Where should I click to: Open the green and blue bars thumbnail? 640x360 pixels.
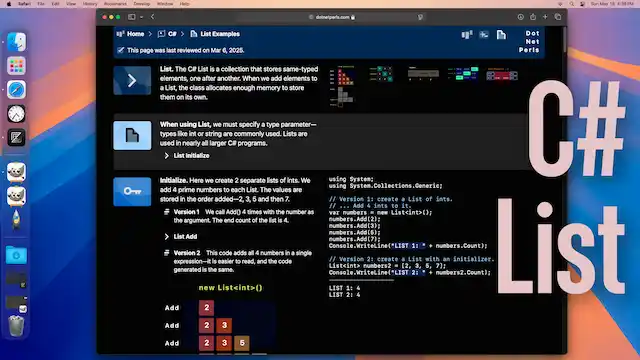click(463, 73)
